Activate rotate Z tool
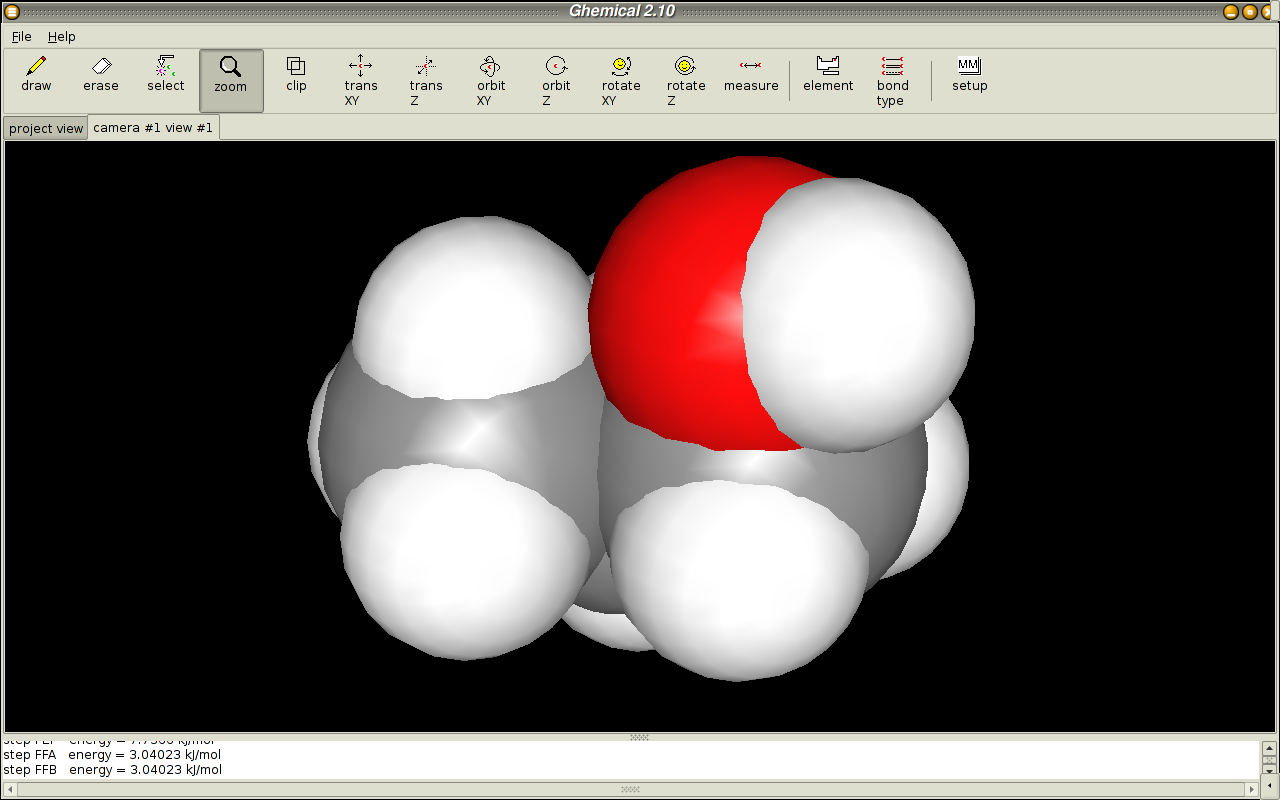Viewport: 1280px width, 800px height. coord(686,80)
